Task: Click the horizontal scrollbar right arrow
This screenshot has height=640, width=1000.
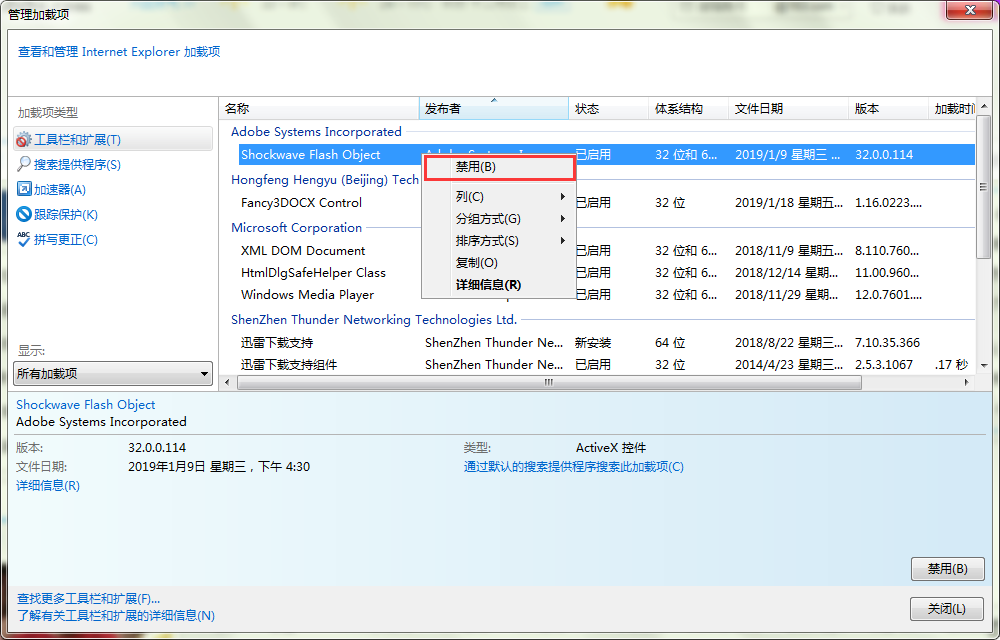Action: 965,382
